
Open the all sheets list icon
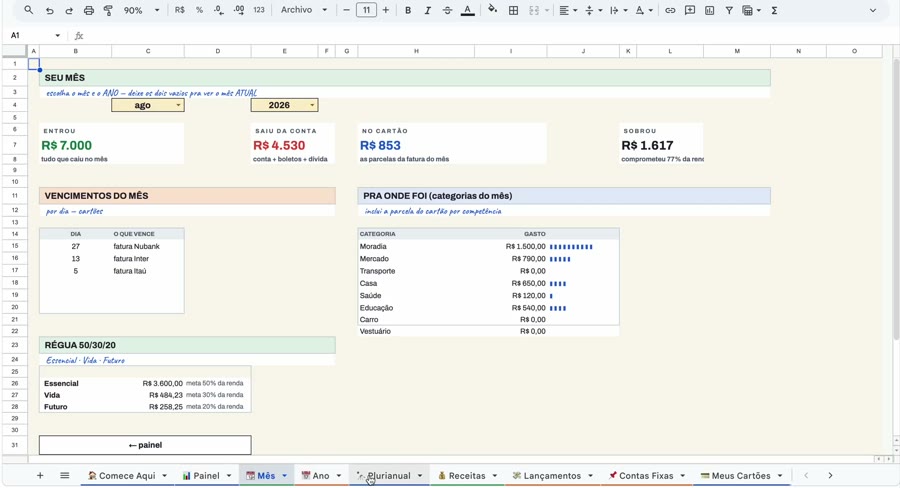coord(65,475)
